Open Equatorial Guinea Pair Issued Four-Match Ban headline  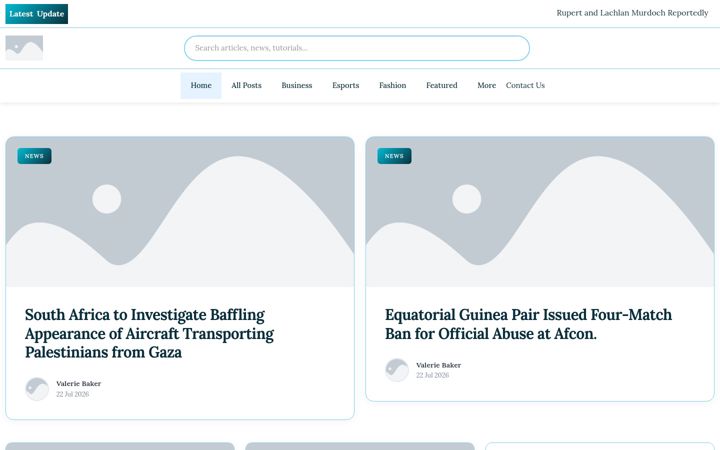528,324
